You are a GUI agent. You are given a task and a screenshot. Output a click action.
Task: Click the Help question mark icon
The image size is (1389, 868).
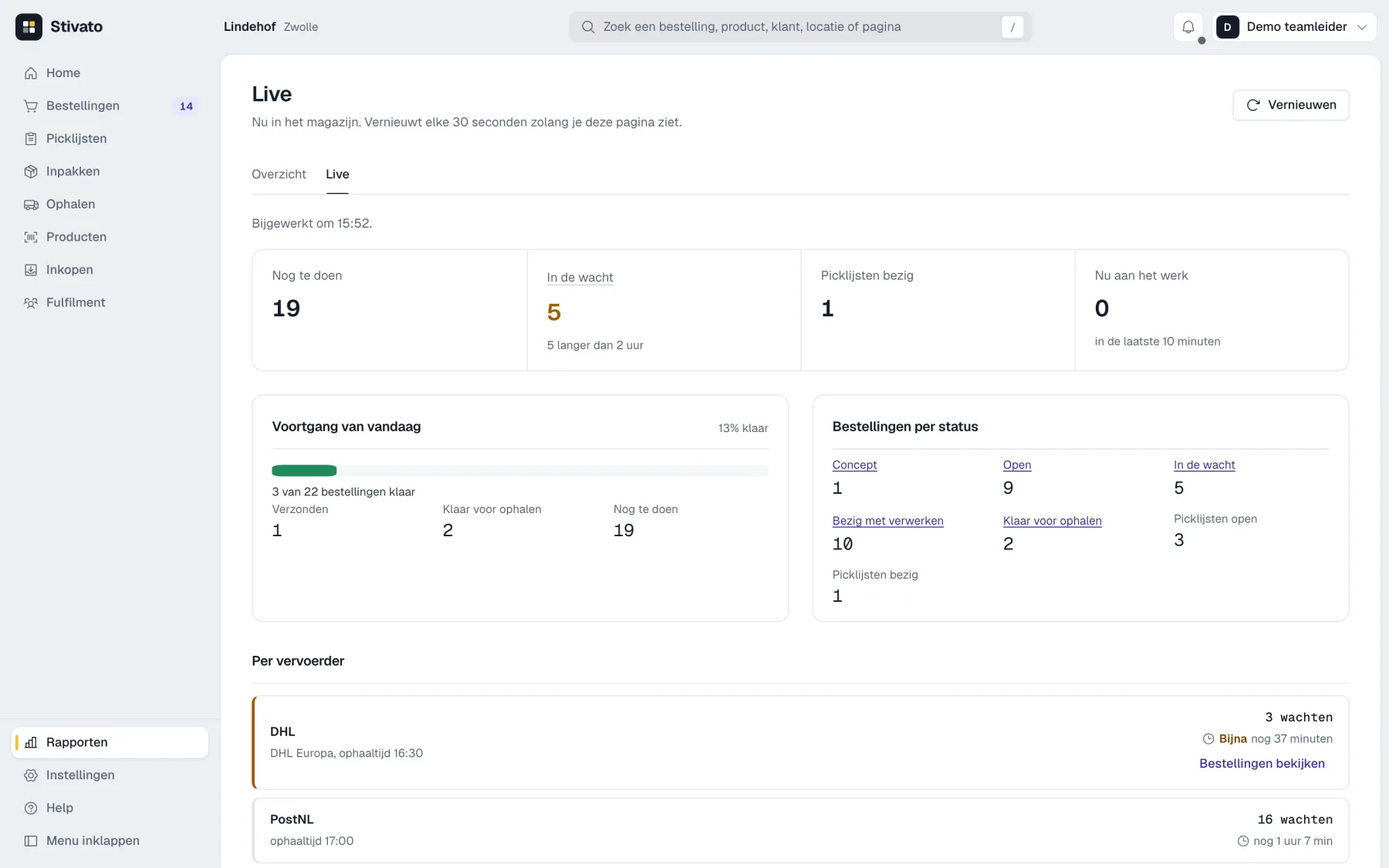(x=31, y=808)
